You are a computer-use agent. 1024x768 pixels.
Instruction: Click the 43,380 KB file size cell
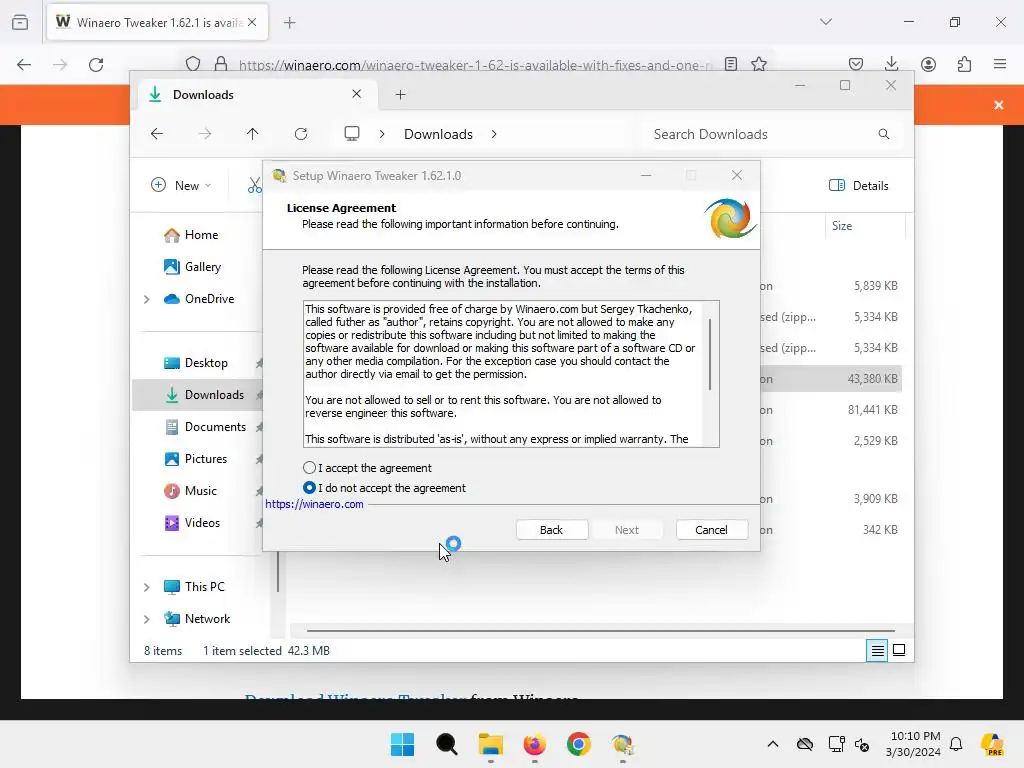point(872,379)
